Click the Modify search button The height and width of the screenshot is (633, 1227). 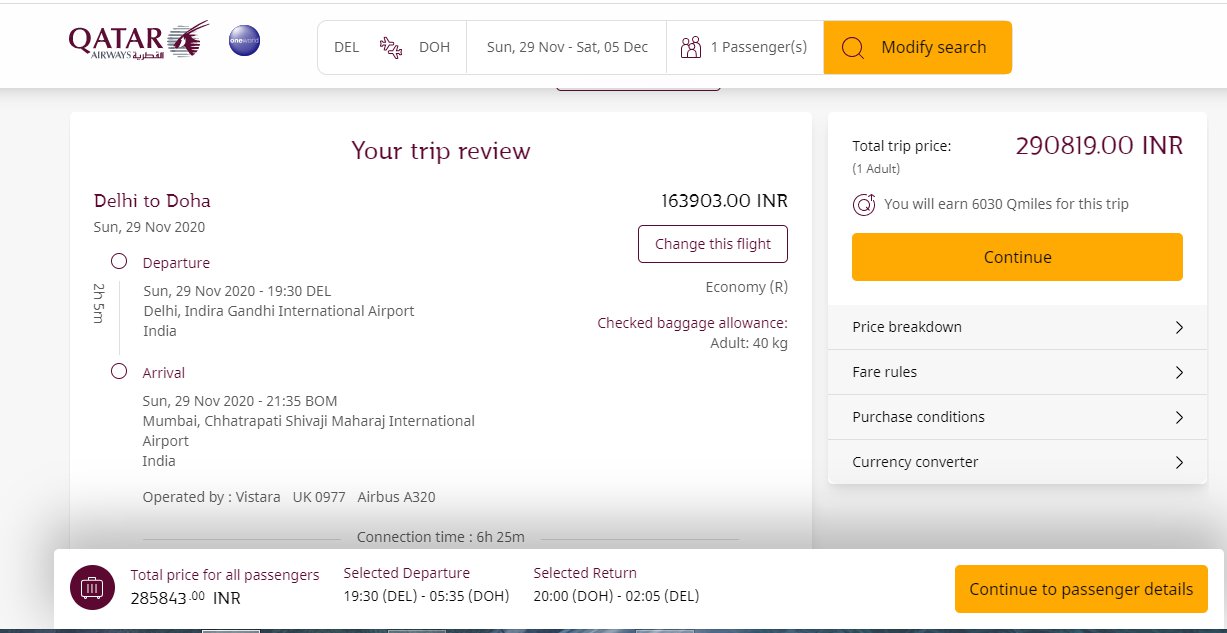tap(918, 47)
